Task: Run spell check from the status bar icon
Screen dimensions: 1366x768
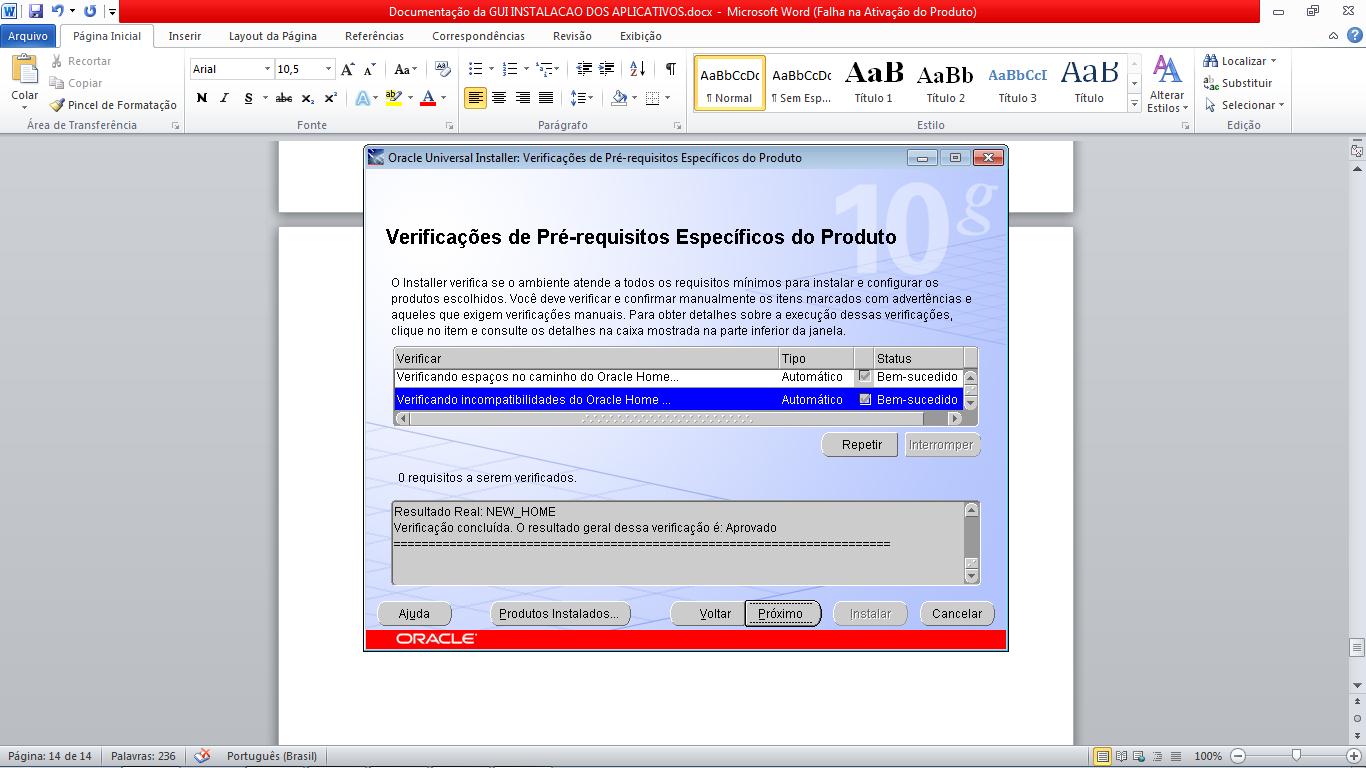Action: [x=204, y=756]
